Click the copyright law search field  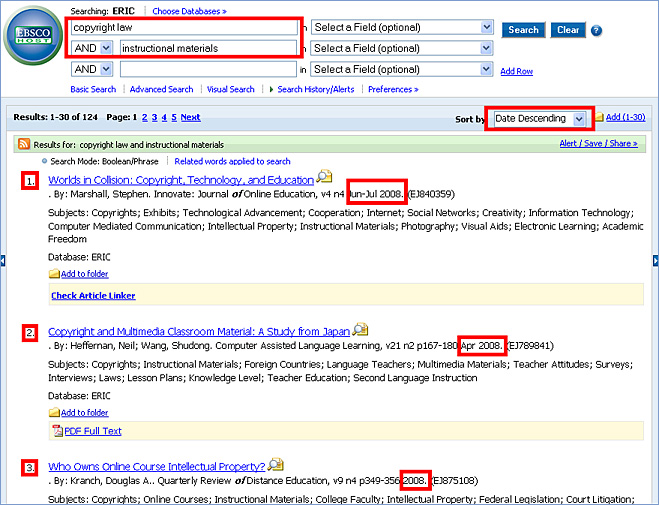(184, 27)
